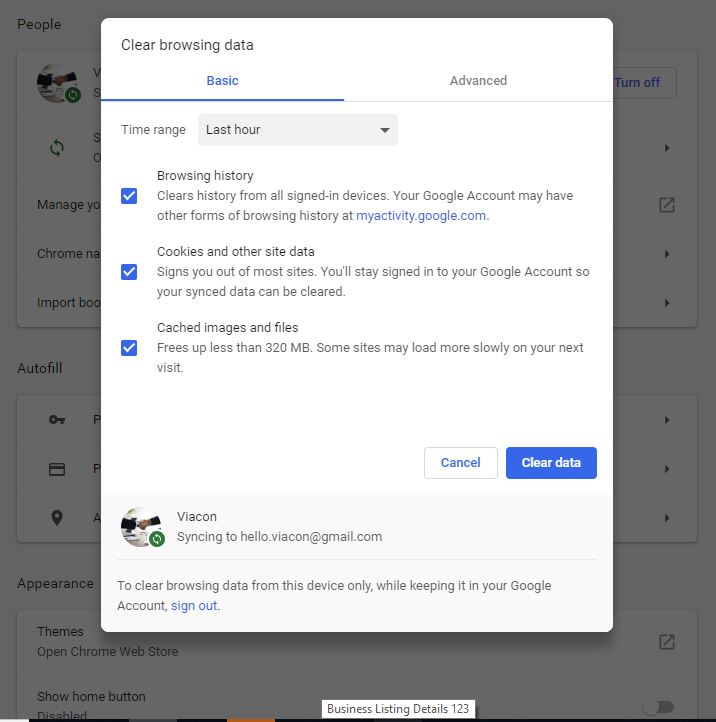The image size is (716, 722).
Task: Open the Time range dropdown
Action: coord(297,130)
